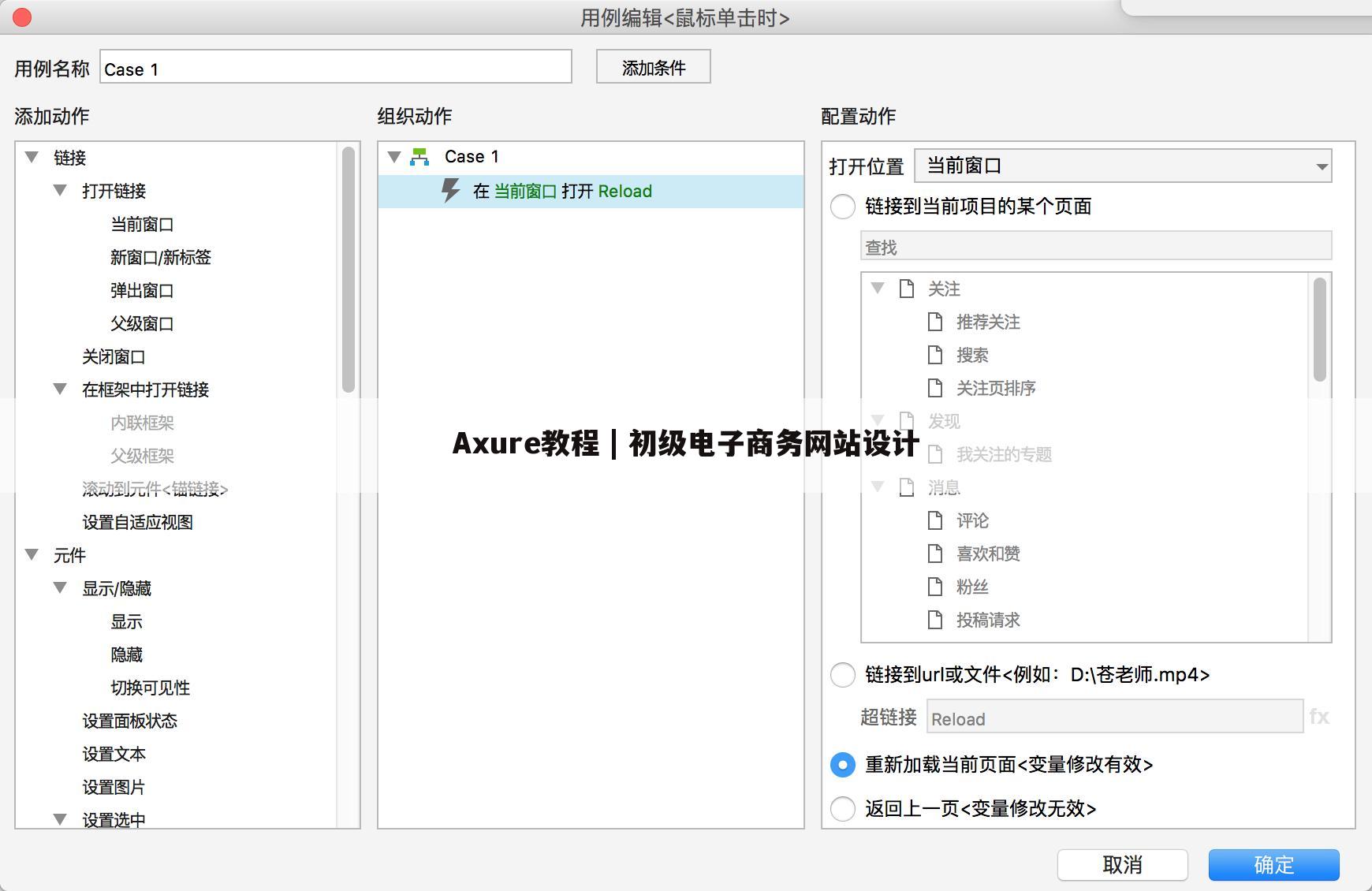Select the 返回上一页 radio button
Viewport: 1372px width, 891px height.
(842, 809)
